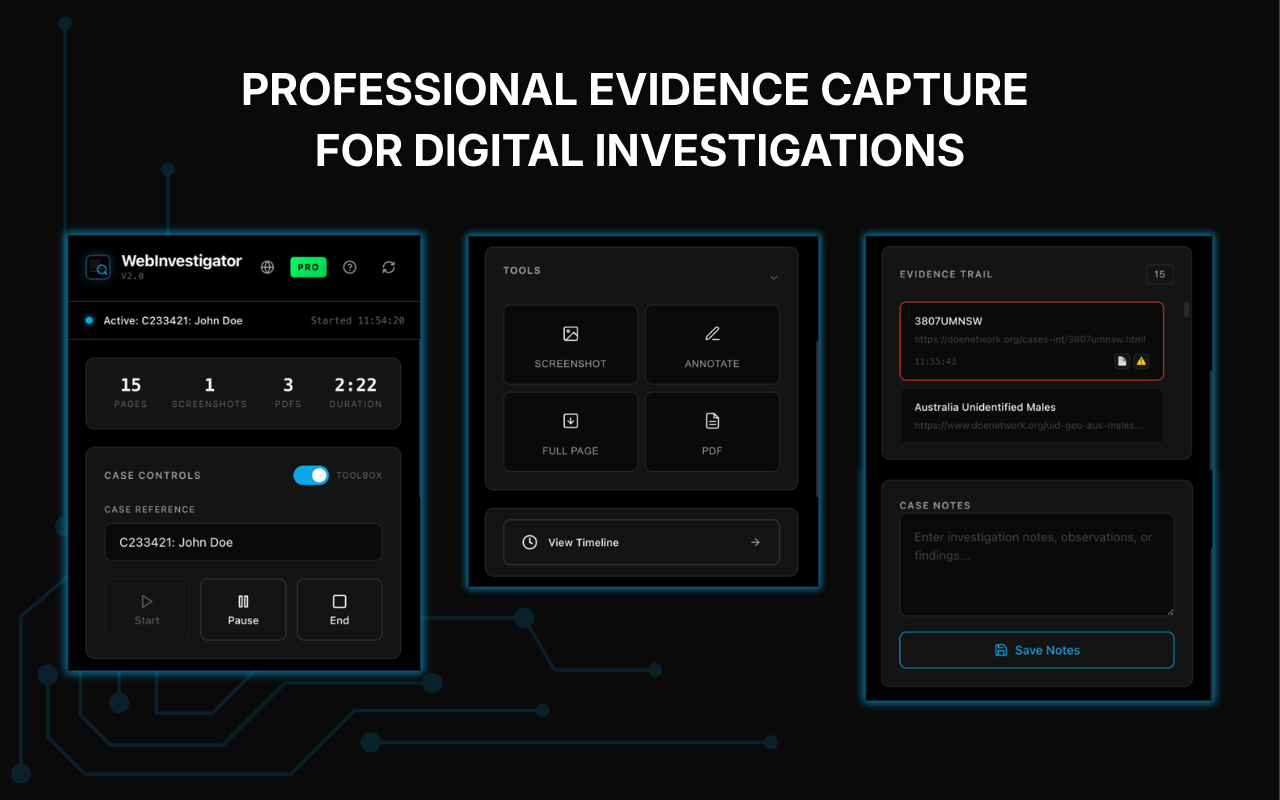Select the 11:55:43 entry timestamp
1280x800 pixels.
(935, 361)
